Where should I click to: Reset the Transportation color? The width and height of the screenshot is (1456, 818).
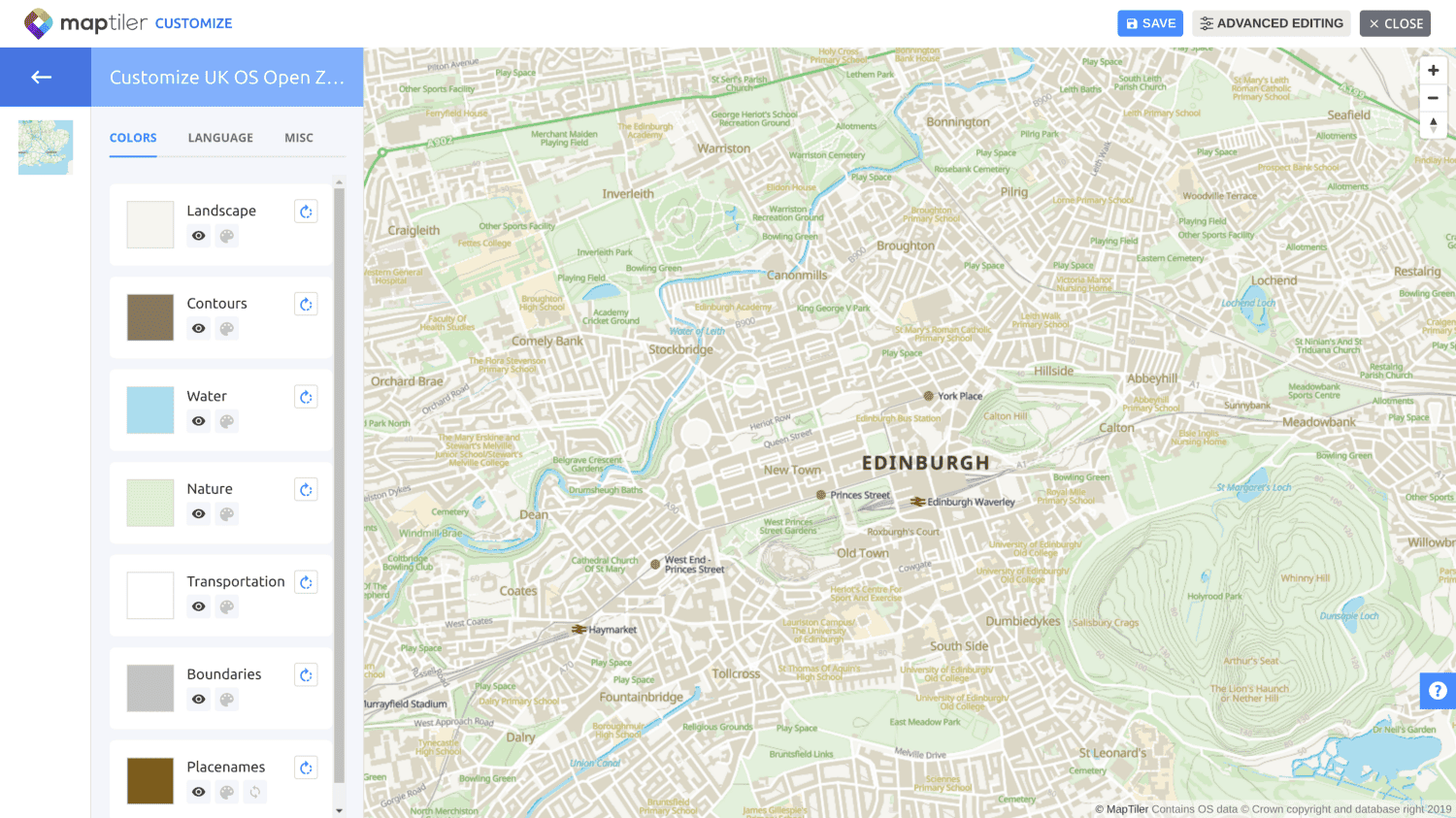(x=306, y=582)
